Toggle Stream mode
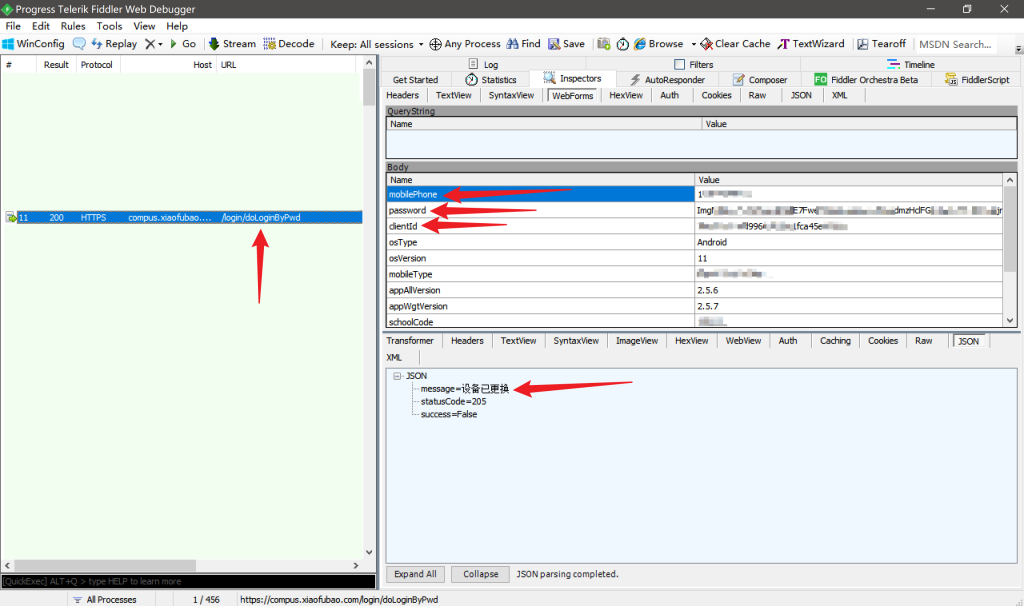The height and width of the screenshot is (606, 1024). [232, 44]
